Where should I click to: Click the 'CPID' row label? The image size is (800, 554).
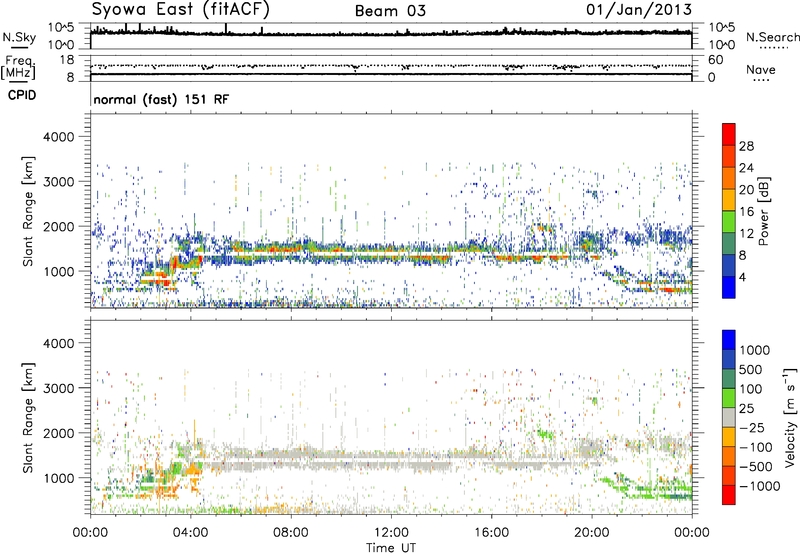coord(22,95)
